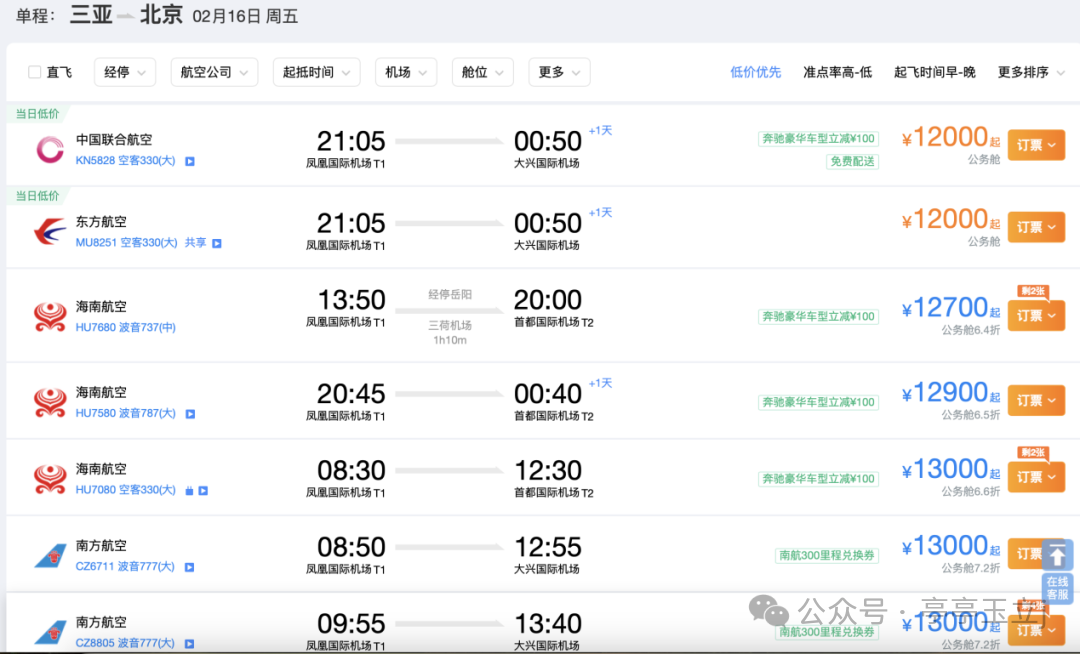Click the 当日低价 badge on KN5828 row

37,114
